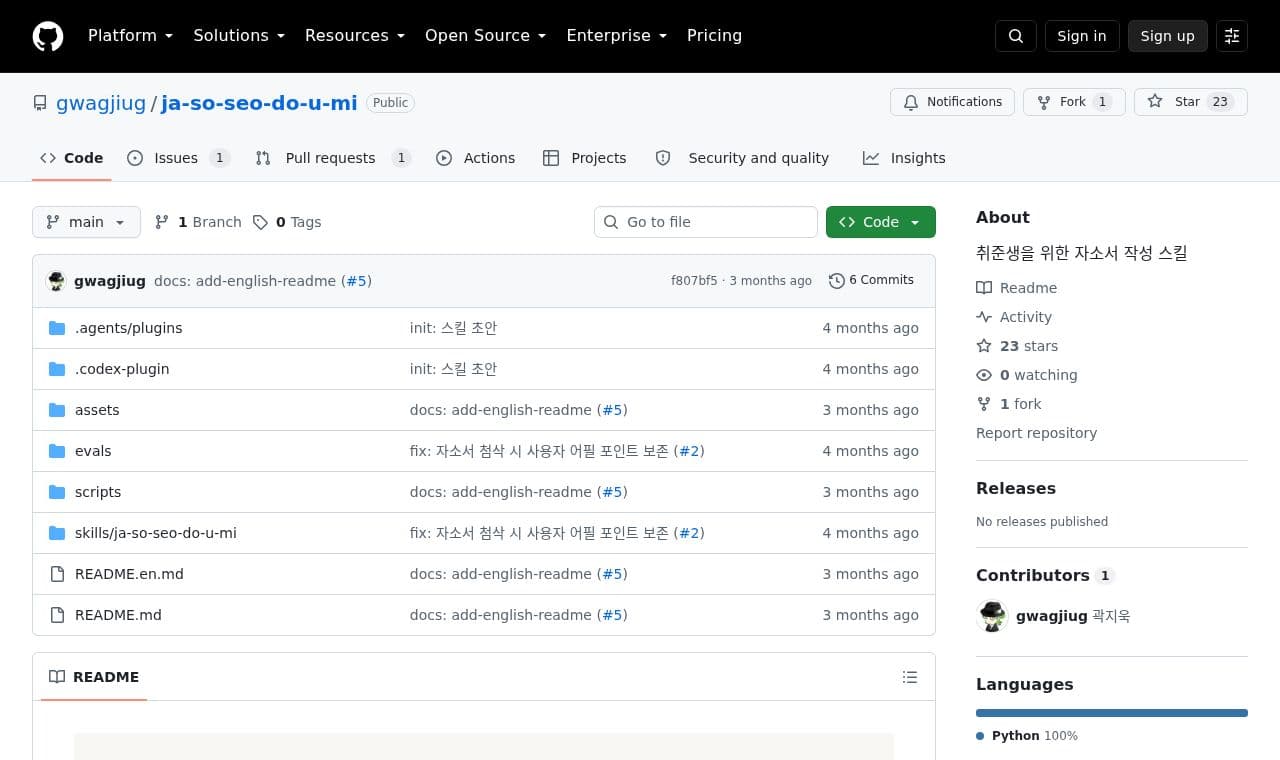Screen dimensions: 1280x760
Task: Click the Sign in button
Action: pyautogui.click(x=1082, y=36)
